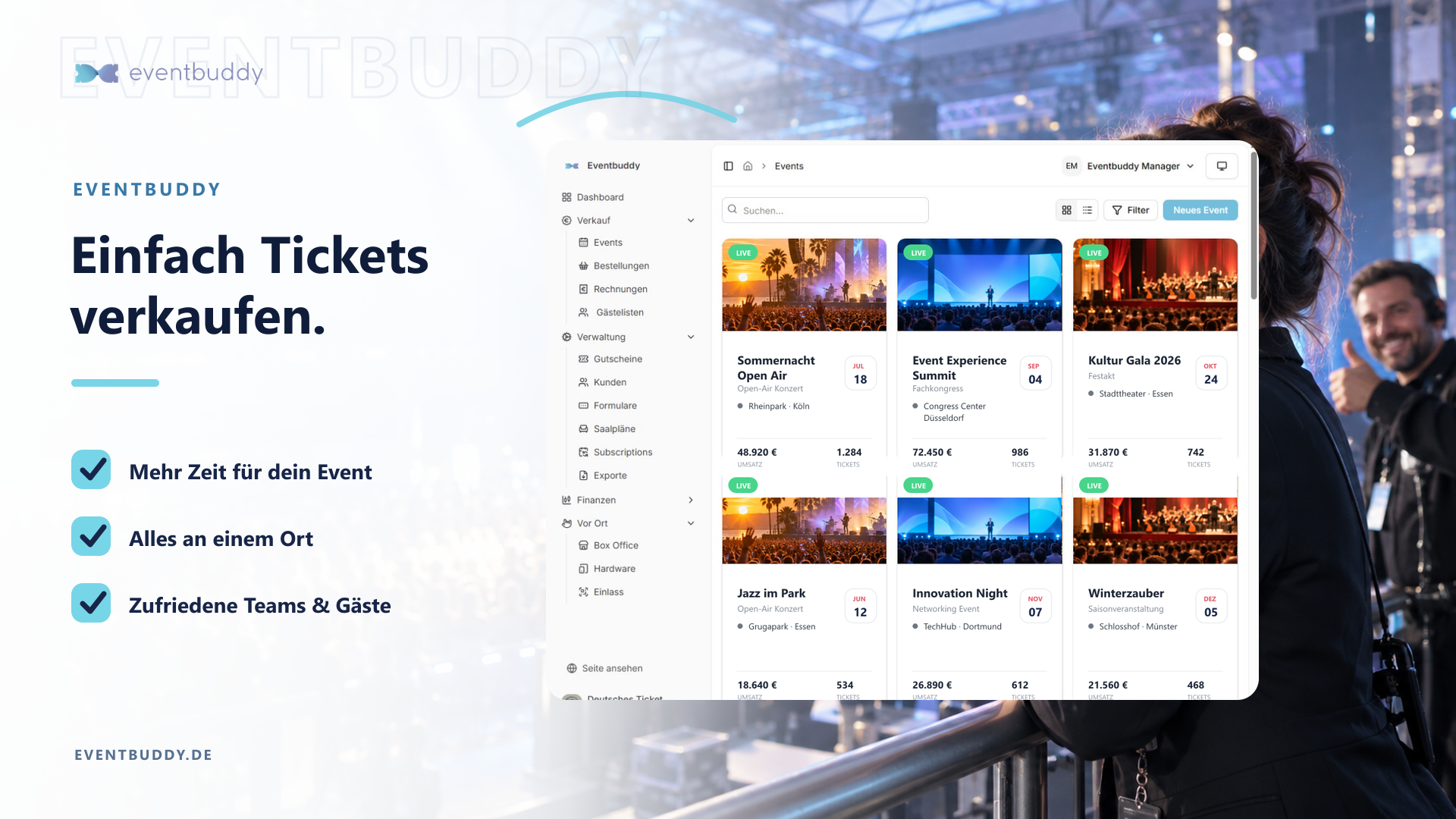
Task: Switch to grid view icon
Action: pos(1067,210)
